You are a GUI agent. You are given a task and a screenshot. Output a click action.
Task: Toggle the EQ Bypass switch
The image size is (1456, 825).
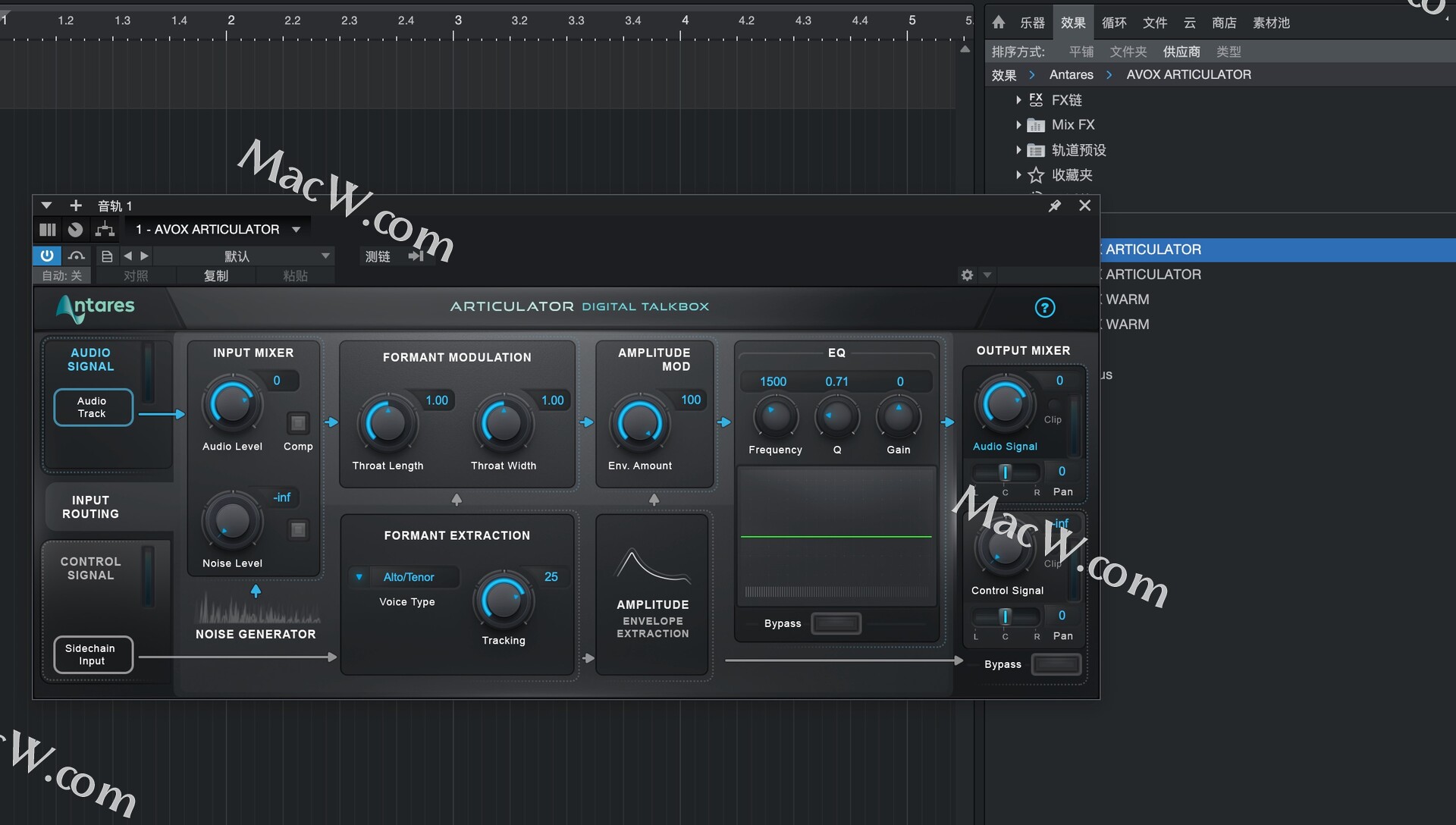[836, 623]
